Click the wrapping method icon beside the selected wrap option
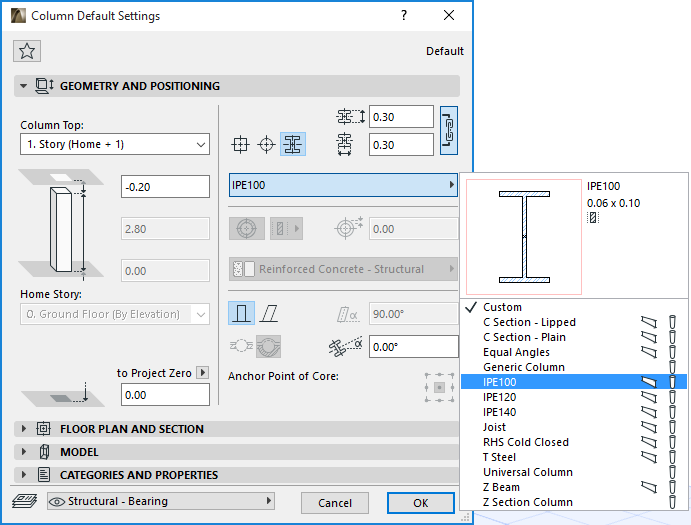691x525 pixels. (x=241, y=346)
